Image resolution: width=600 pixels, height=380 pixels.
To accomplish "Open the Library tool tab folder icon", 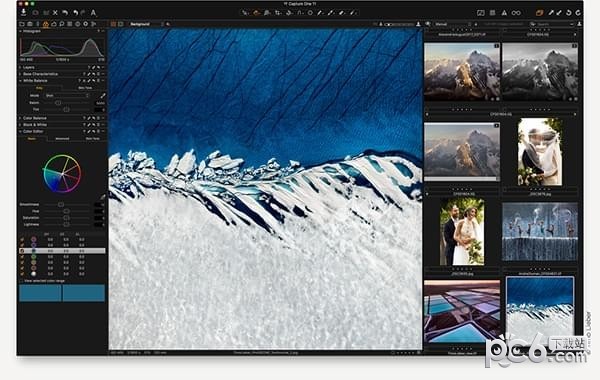I will point(22,24).
